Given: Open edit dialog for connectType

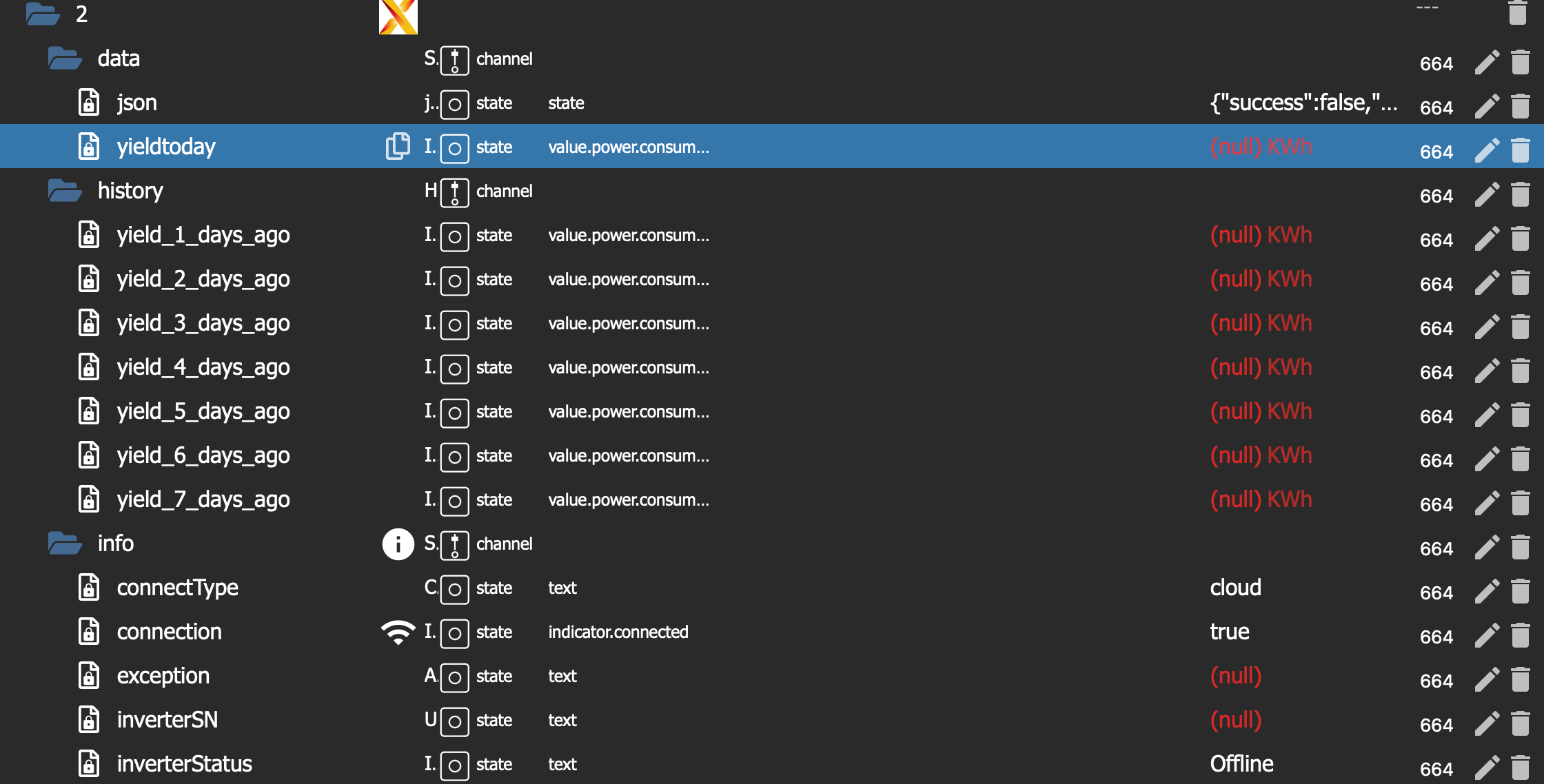Looking at the screenshot, I should [1487, 591].
